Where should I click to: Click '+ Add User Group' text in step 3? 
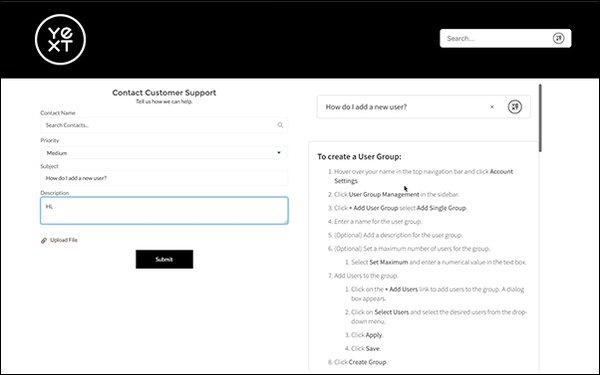click(x=373, y=208)
